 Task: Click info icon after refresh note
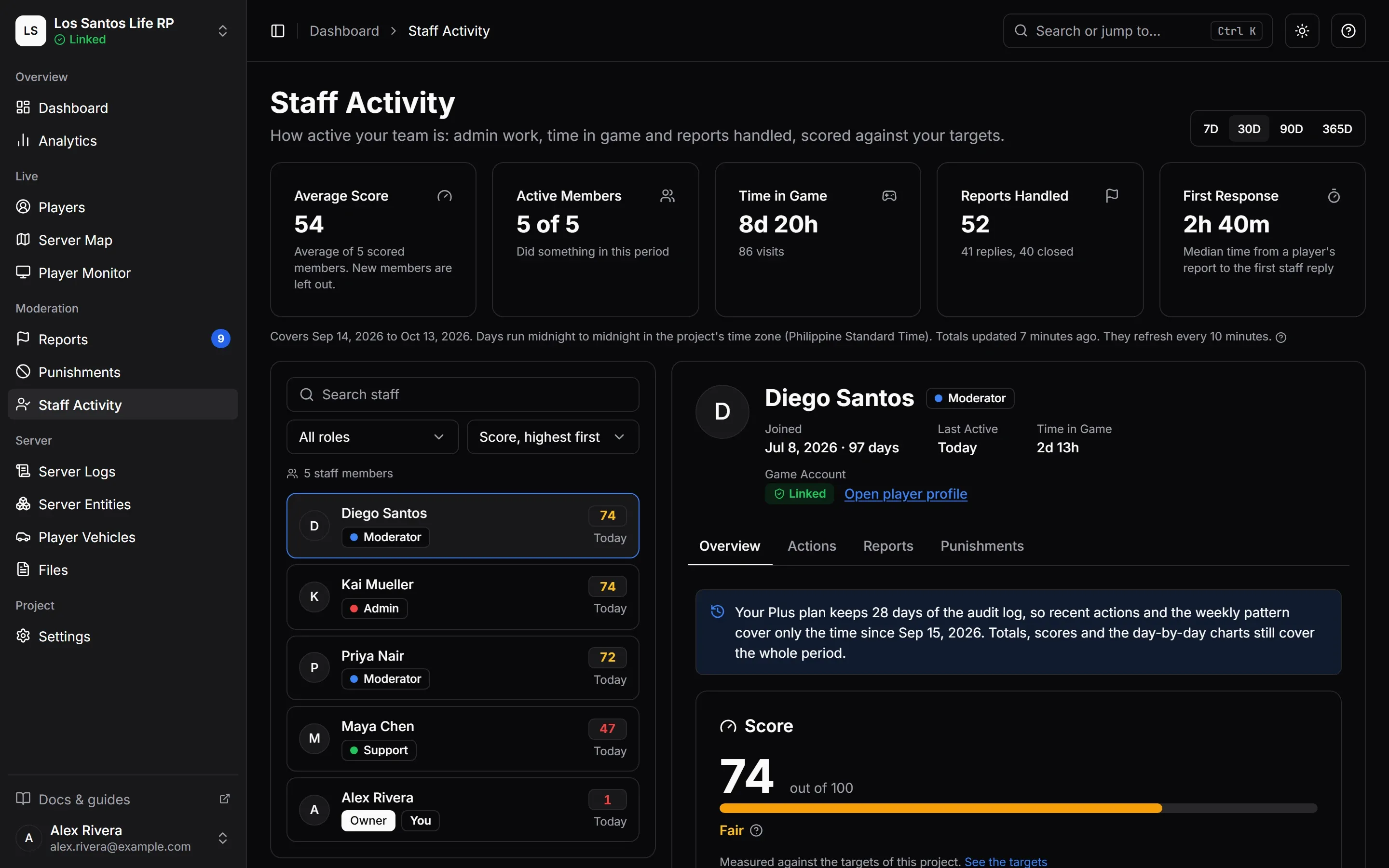tap(1280, 338)
